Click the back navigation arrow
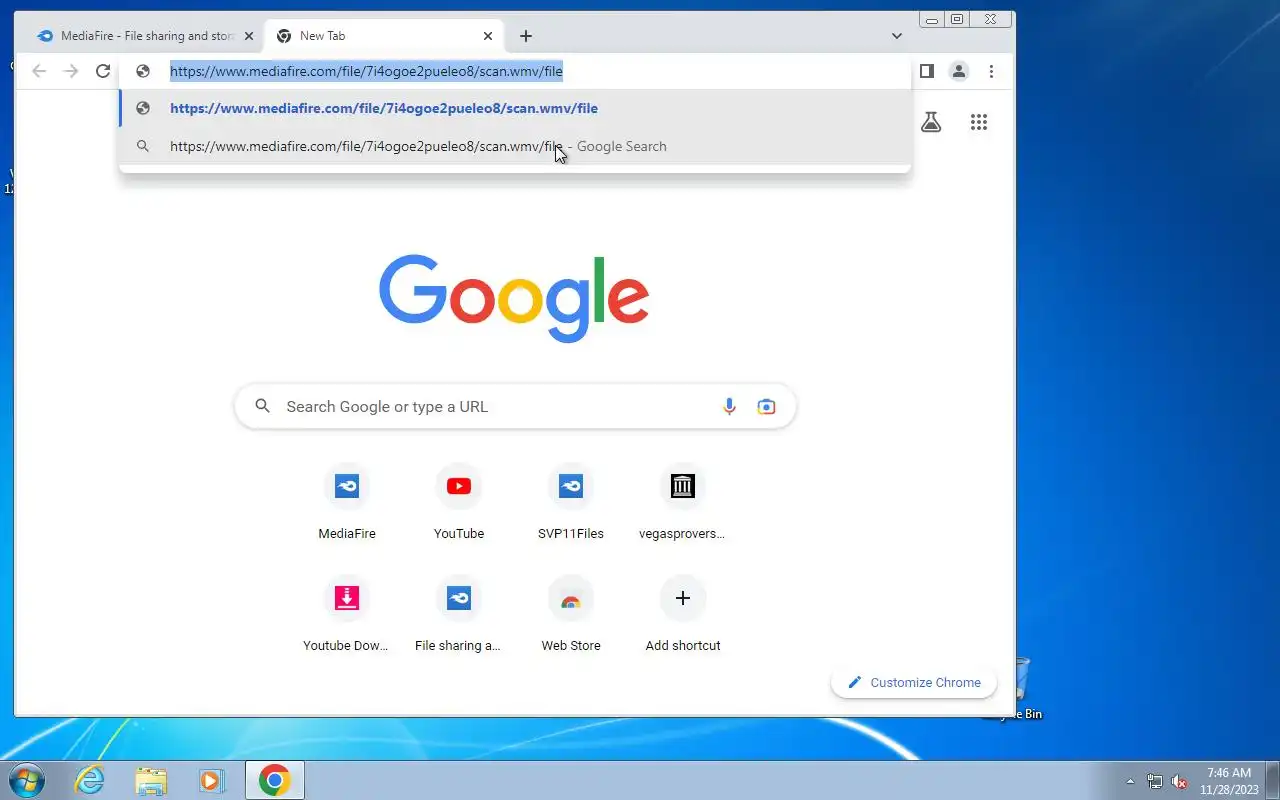 [39, 71]
